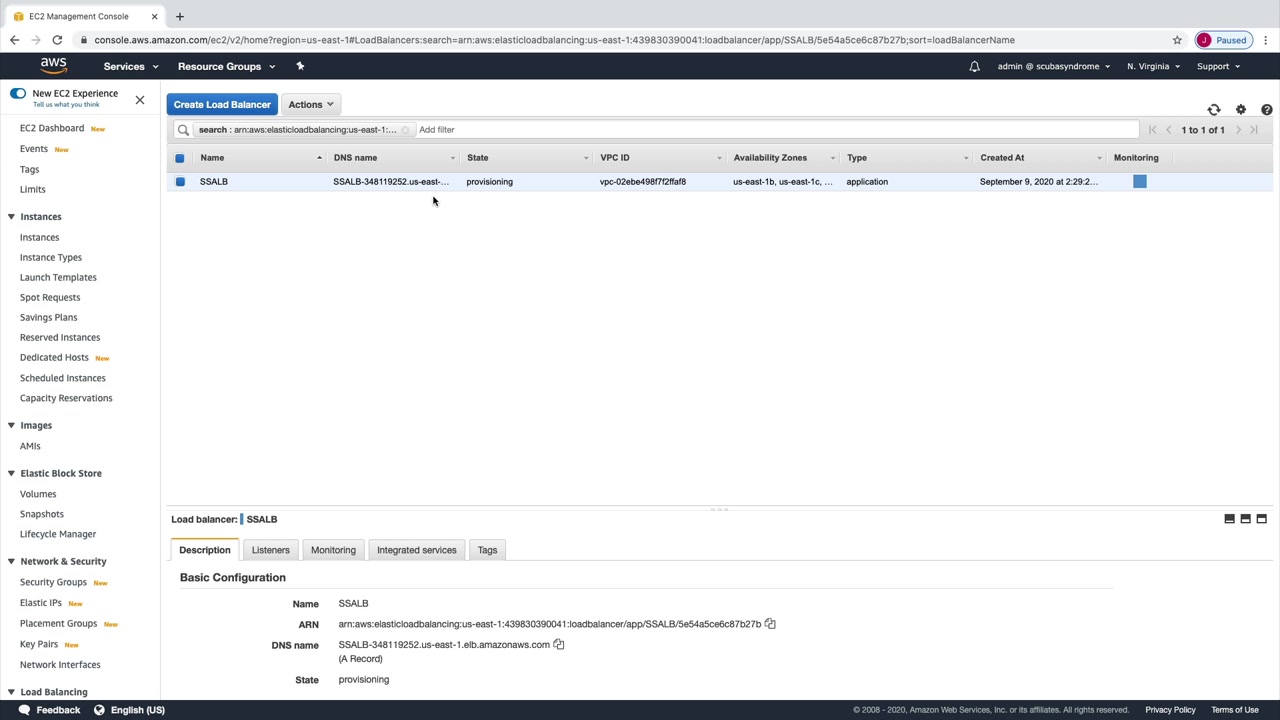Open the Volumes page
This screenshot has width=1280, height=720.
coord(38,494)
